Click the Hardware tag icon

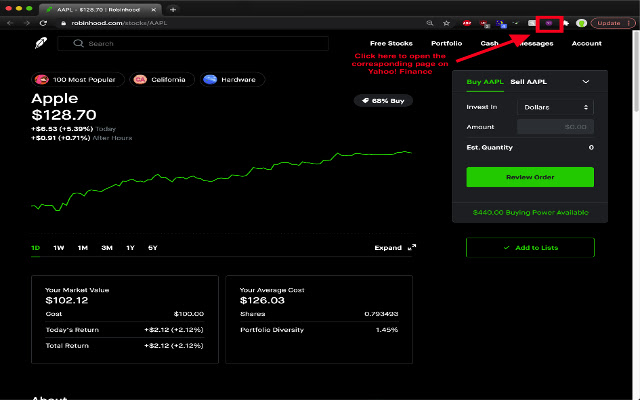pyautogui.click(x=210, y=80)
